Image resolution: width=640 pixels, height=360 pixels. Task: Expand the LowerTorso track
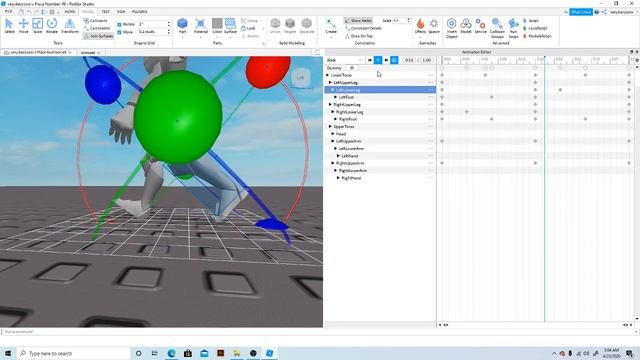(327, 75)
